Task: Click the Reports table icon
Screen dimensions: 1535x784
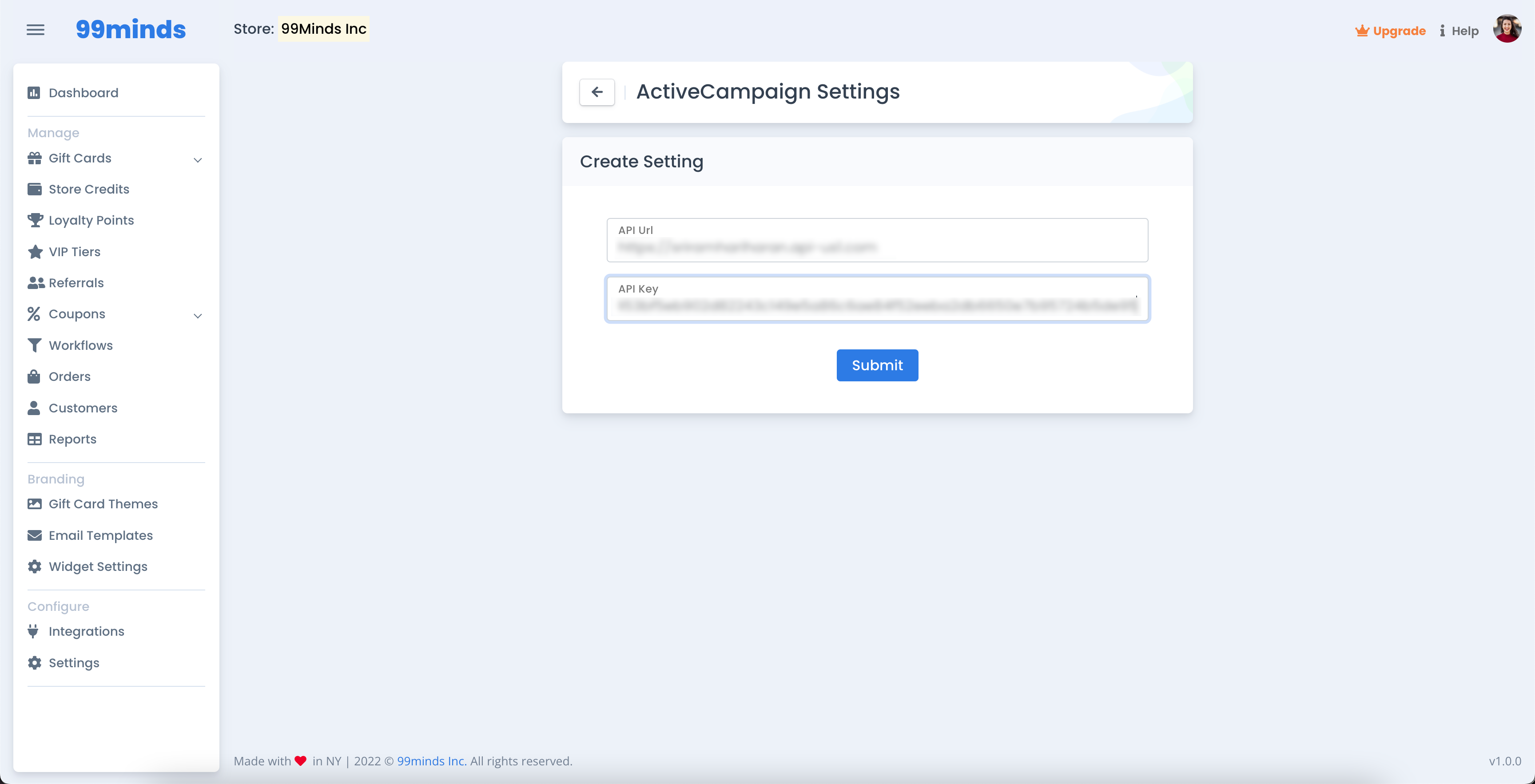Action: (x=35, y=439)
